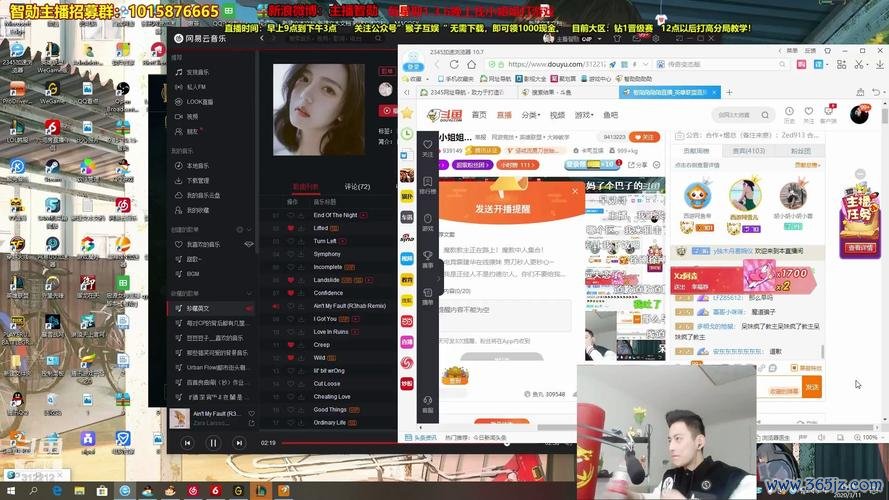Open Douyu watch history clock icon
This screenshot has width=889, height=500.
pyautogui.click(x=789, y=112)
